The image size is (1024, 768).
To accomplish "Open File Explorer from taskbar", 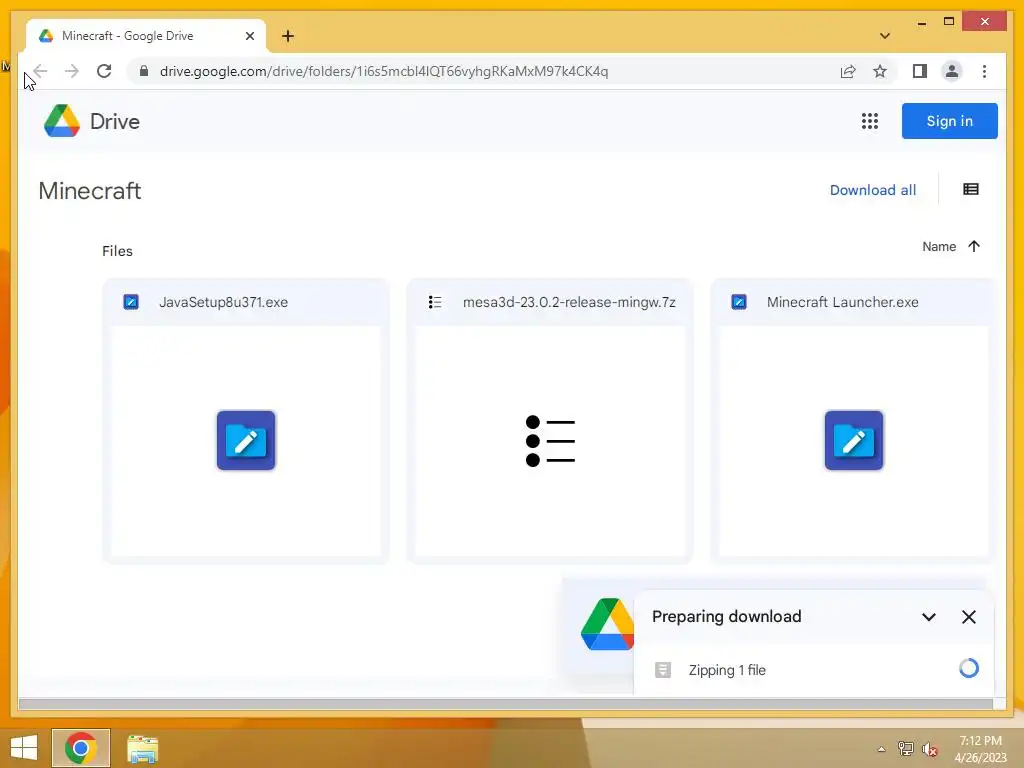I will [x=142, y=748].
